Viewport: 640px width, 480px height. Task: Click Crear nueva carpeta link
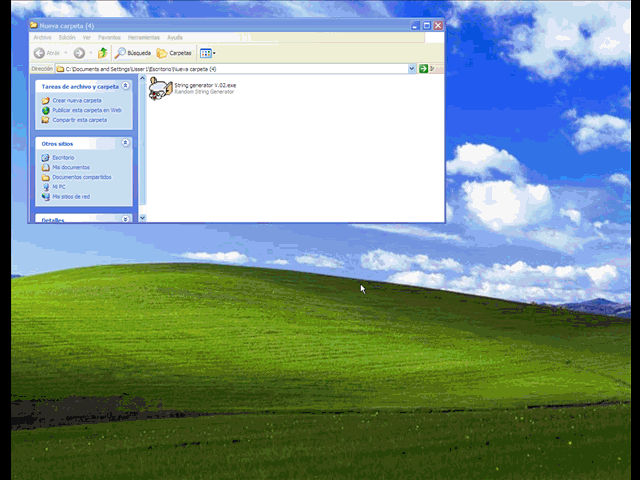click(77, 100)
